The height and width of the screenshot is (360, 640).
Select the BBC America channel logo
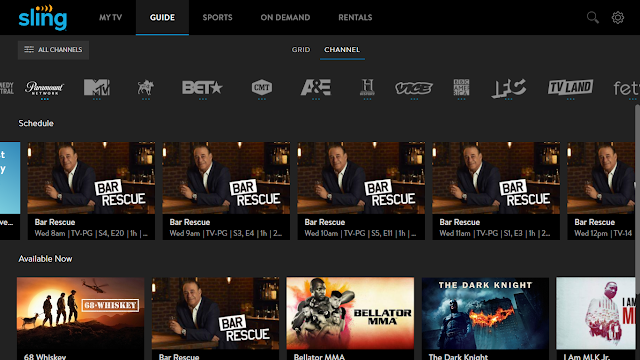coord(461,87)
